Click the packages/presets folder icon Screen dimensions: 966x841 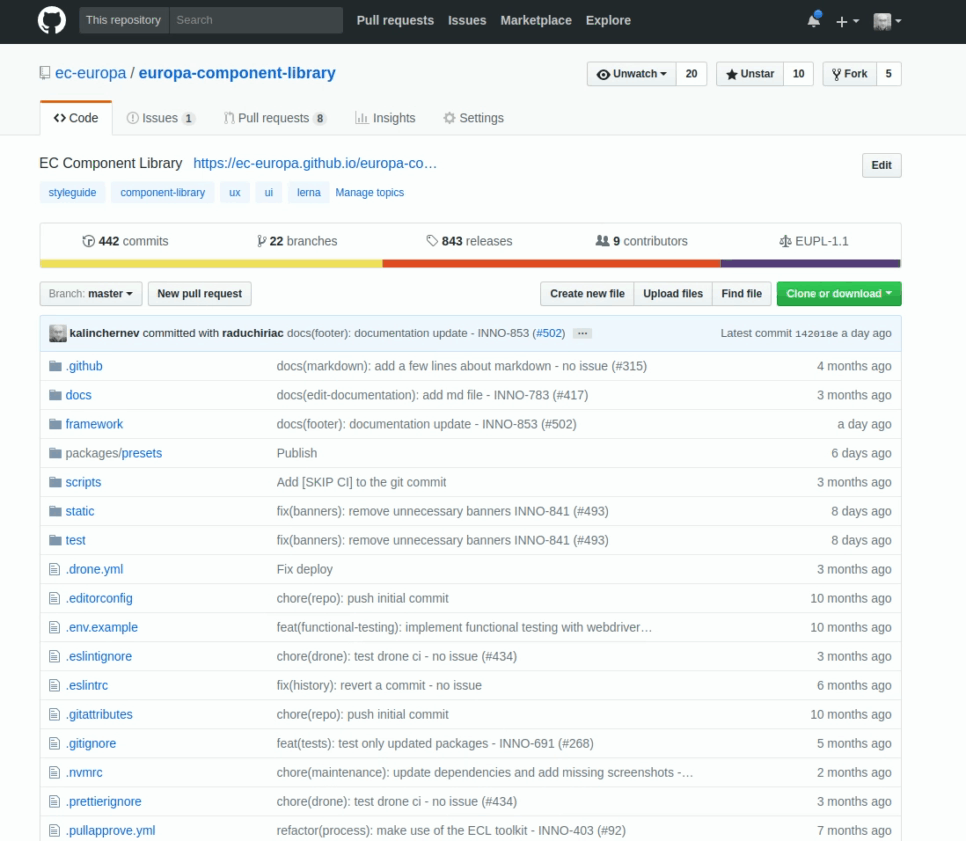[x=55, y=453]
